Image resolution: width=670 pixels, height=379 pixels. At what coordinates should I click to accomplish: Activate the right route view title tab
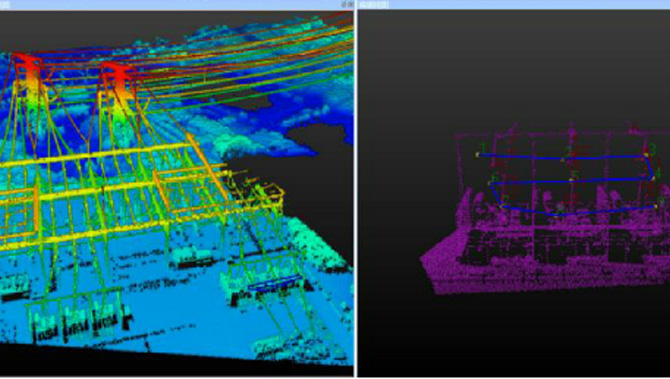pos(373,5)
